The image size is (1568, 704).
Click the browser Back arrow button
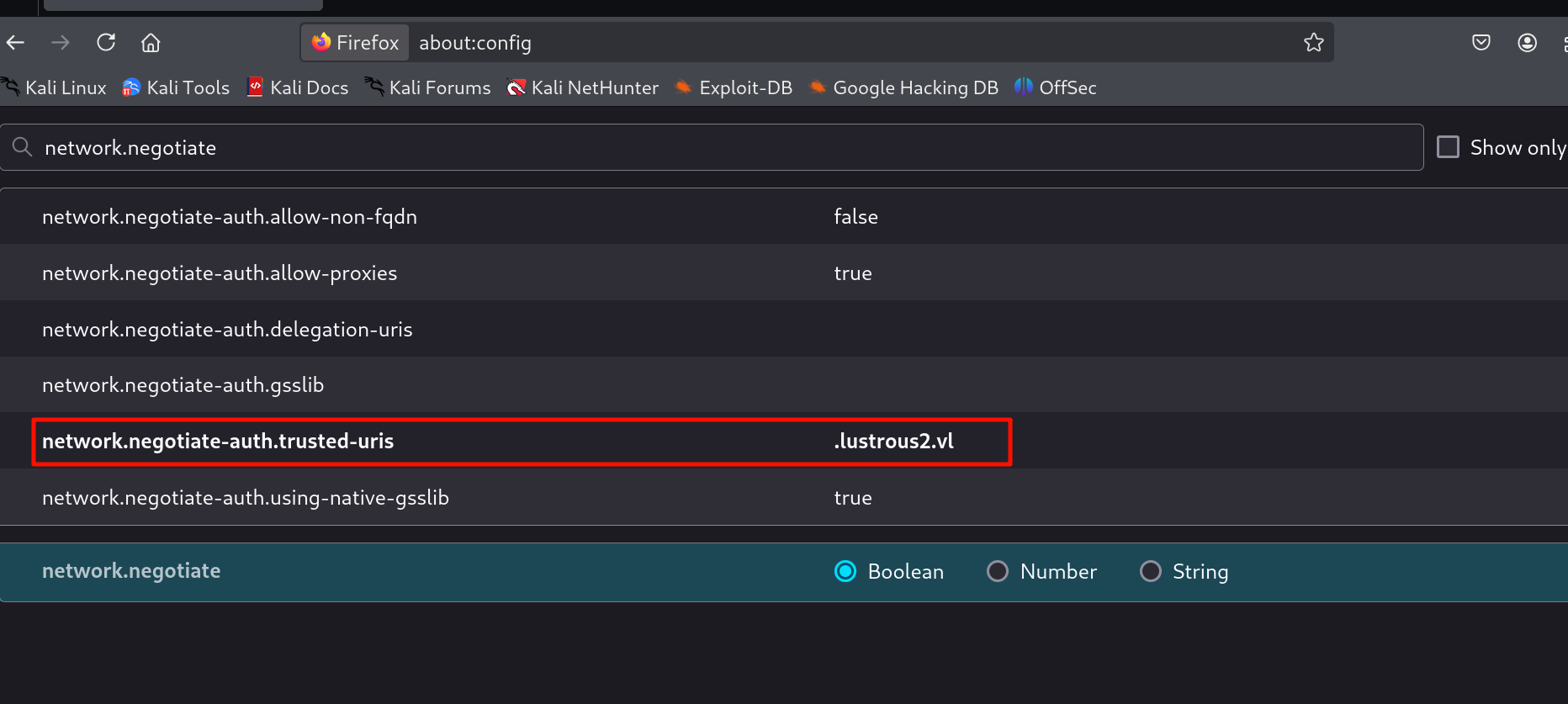coord(16,42)
